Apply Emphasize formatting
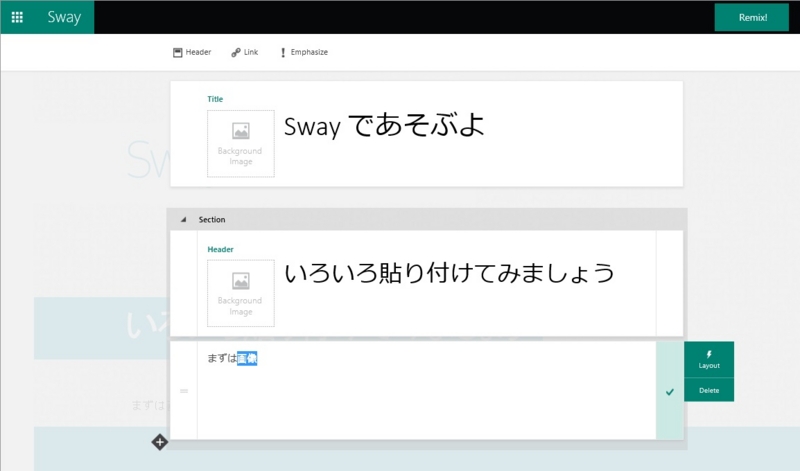 (304, 52)
